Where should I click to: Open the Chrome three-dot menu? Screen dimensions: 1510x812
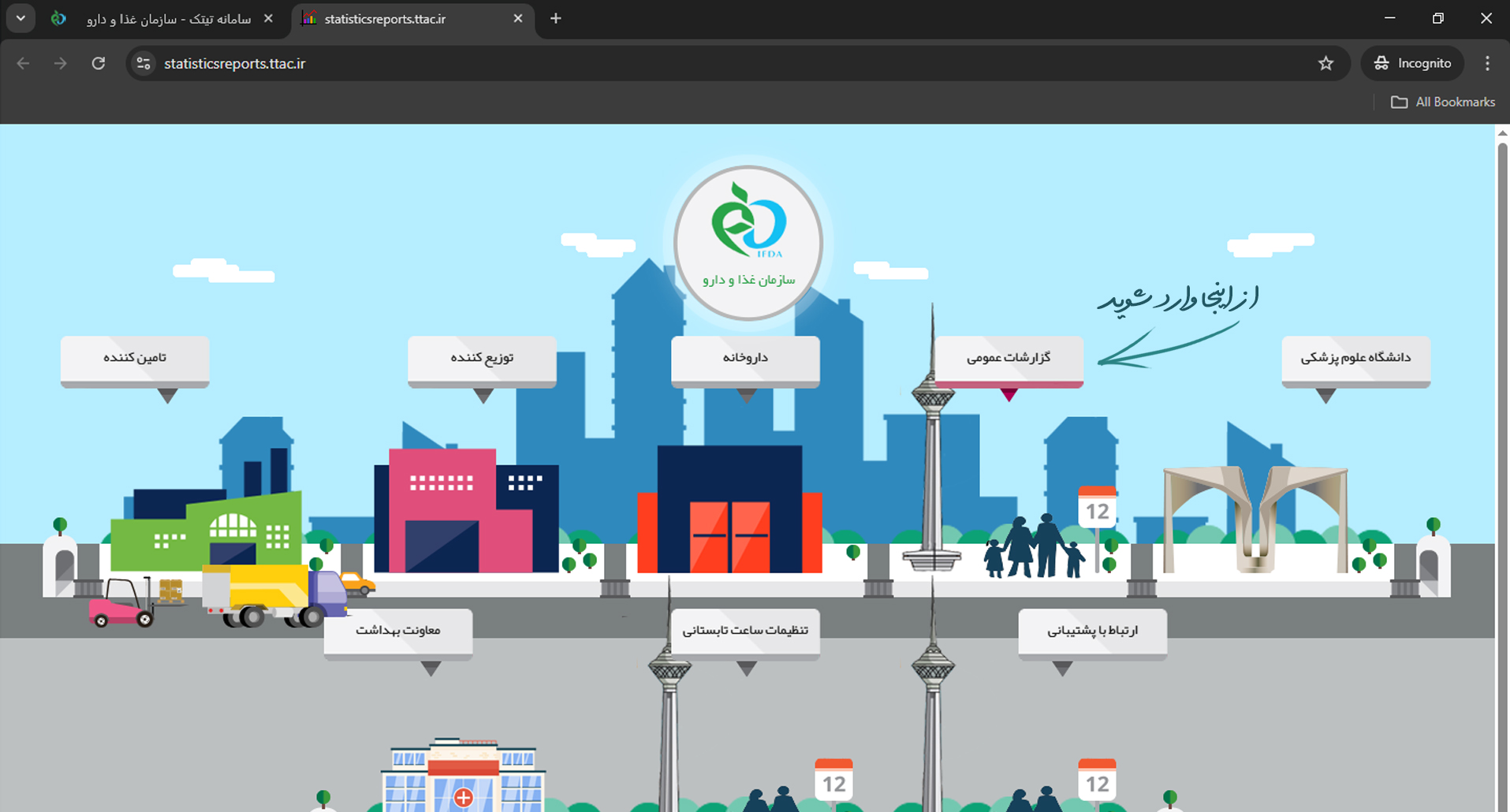[x=1487, y=63]
